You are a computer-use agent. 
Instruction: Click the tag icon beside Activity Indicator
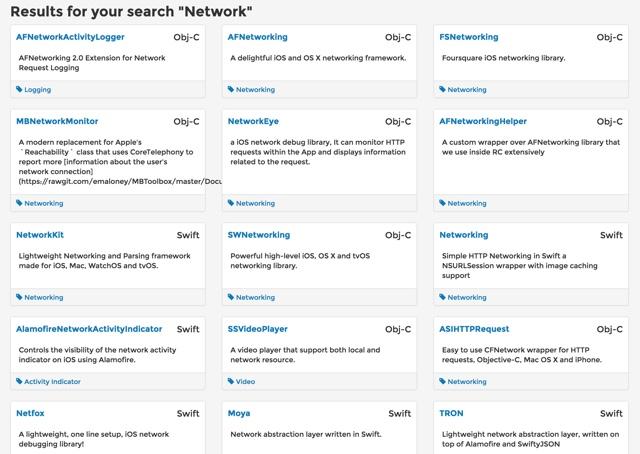[x=19, y=381]
